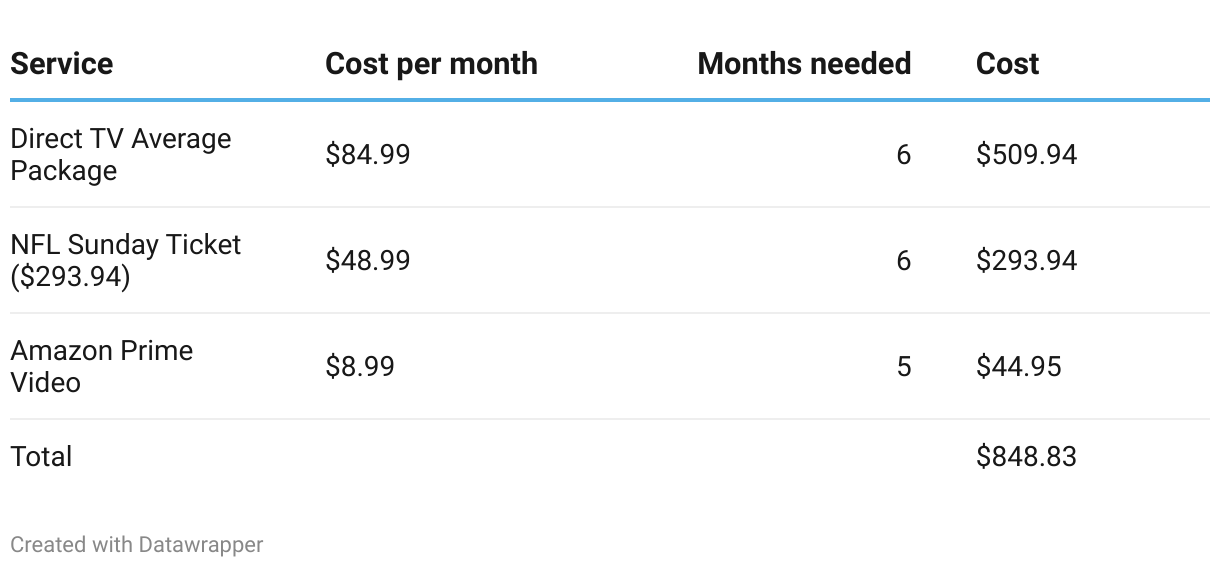Click the Service column header
This screenshot has height=568, width=1220.
(61, 64)
